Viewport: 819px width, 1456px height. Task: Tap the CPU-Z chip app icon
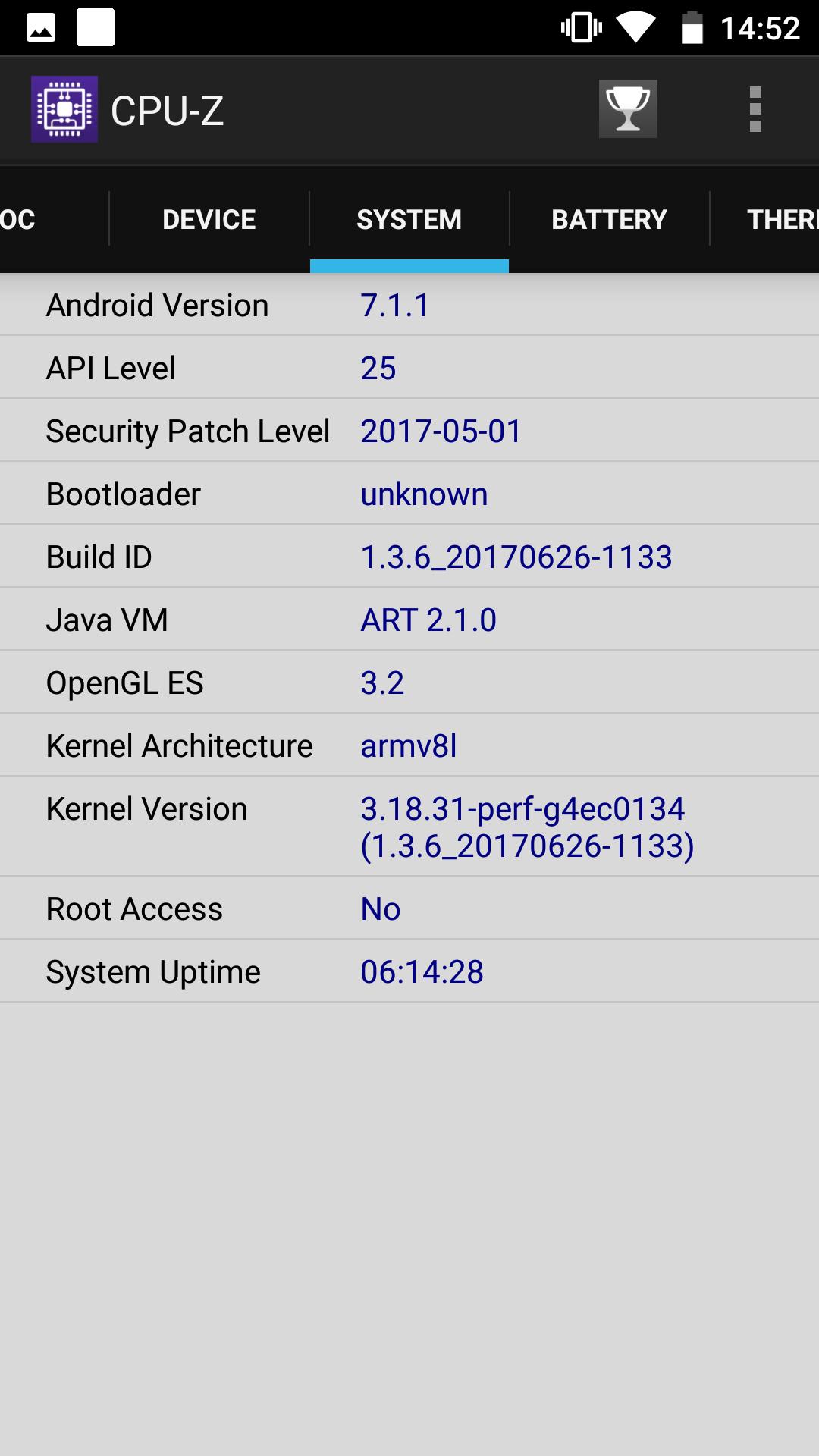point(64,109)
